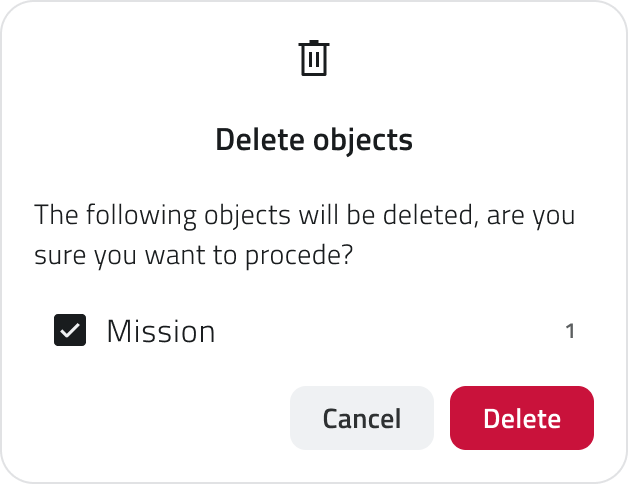Viewport: 628px width, 484px height.
Task: Click the "Delete objects" dialog title
Action: point(314,139)
